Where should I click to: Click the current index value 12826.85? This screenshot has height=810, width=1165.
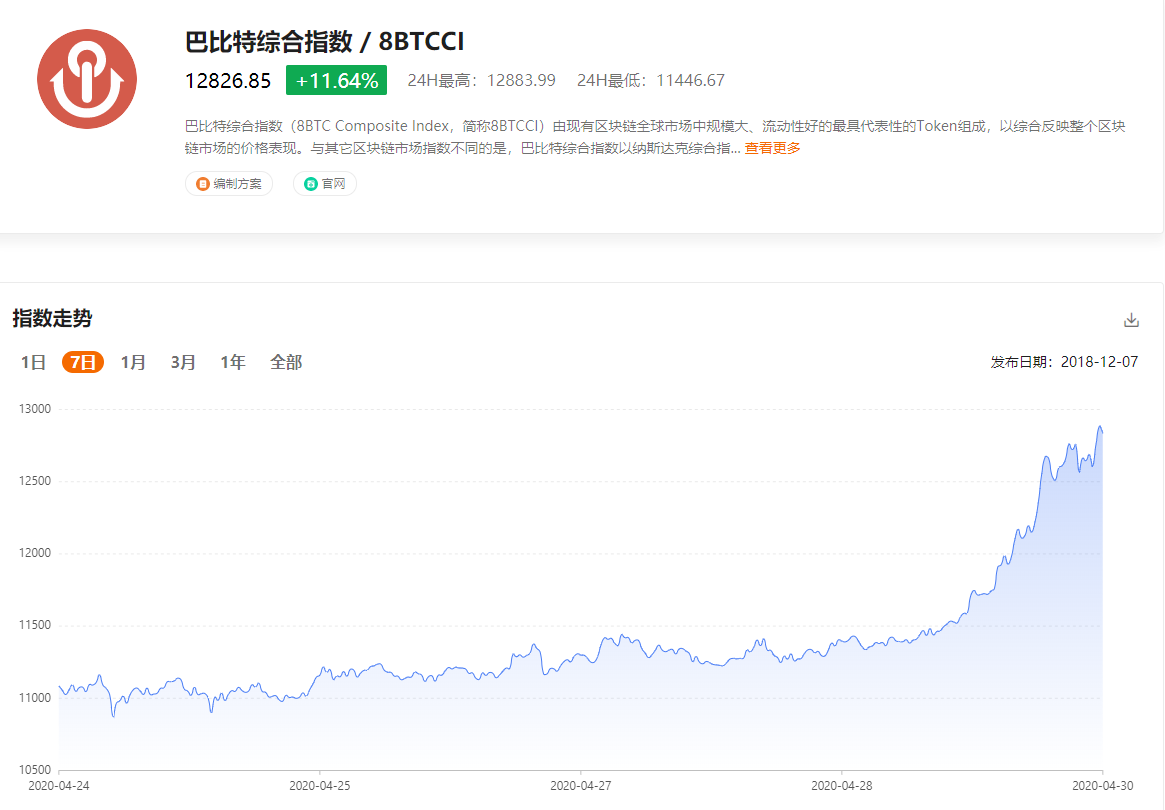228,80
